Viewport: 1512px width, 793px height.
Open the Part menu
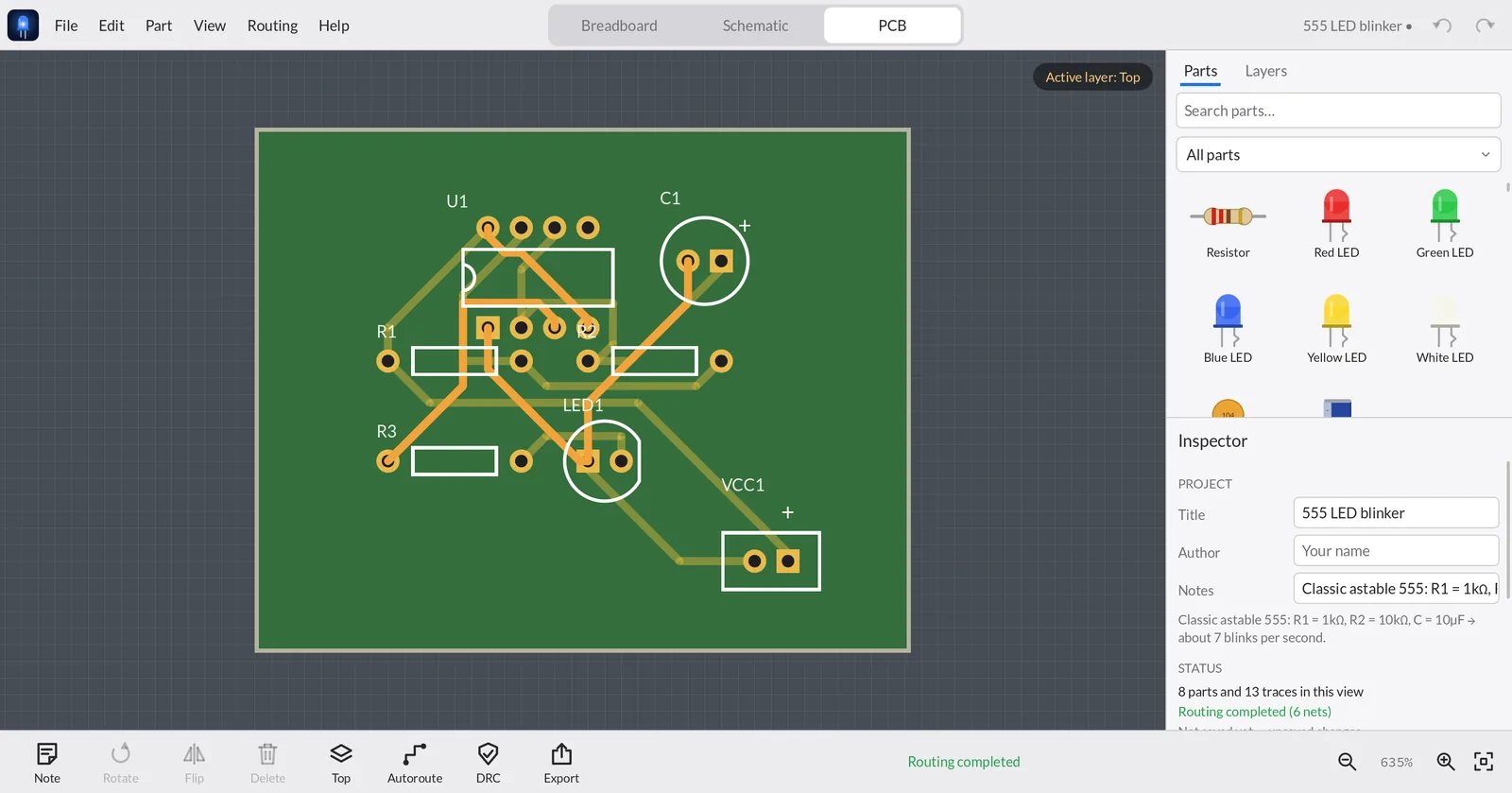pos(159,26)
